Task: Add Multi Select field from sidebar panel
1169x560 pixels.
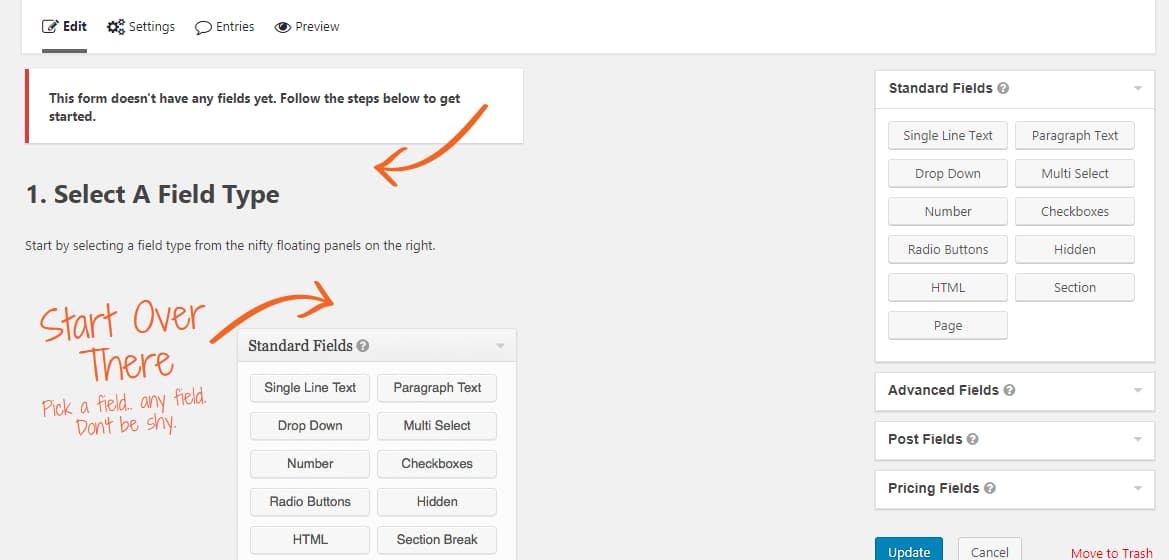Action: [1074, 174]
